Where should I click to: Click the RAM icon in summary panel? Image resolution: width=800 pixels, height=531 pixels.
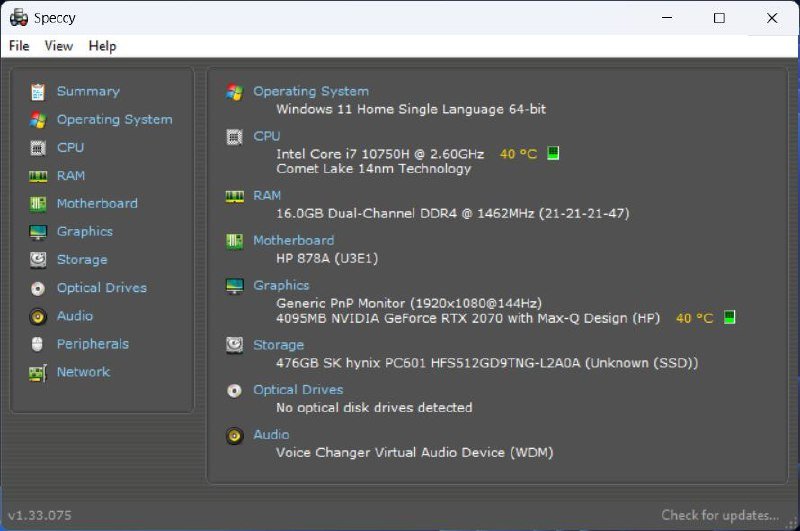235,197
